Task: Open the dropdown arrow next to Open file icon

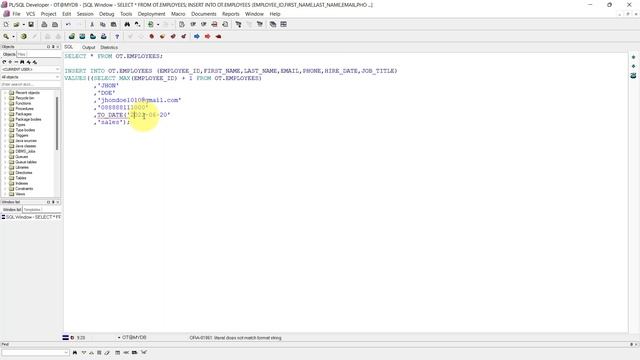Action: [23, 24]
